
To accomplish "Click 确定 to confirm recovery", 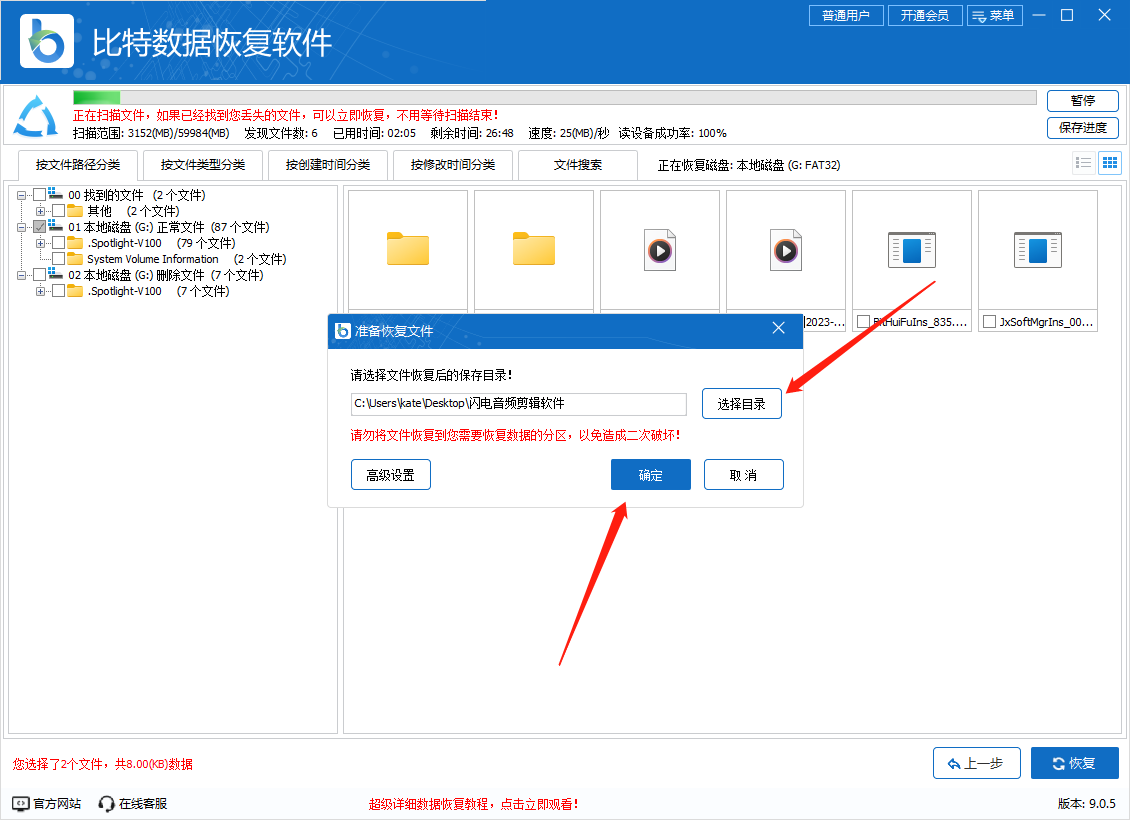I will click(x=650, y=474).
